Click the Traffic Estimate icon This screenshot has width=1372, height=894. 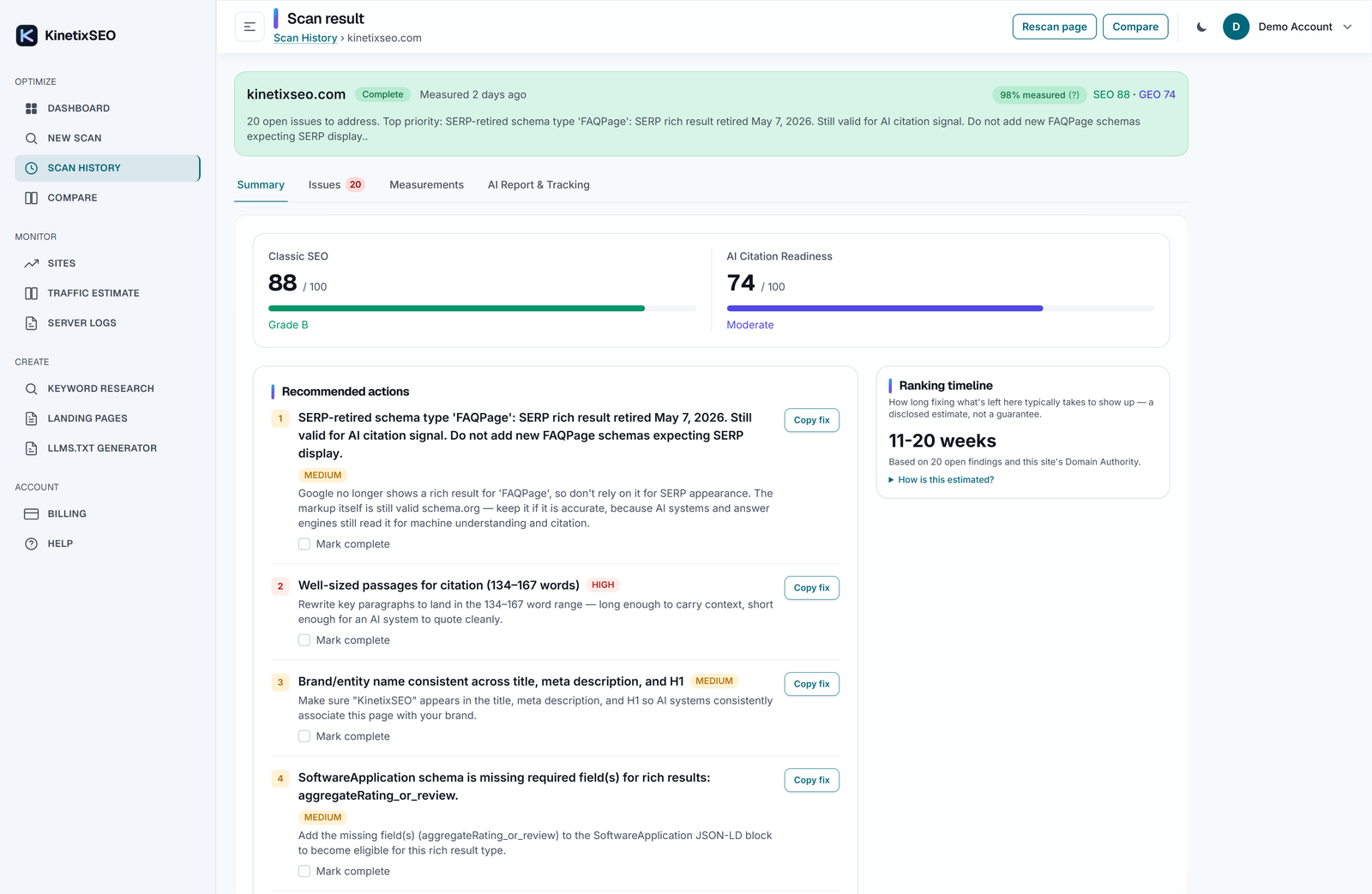[x=31, y=293]
